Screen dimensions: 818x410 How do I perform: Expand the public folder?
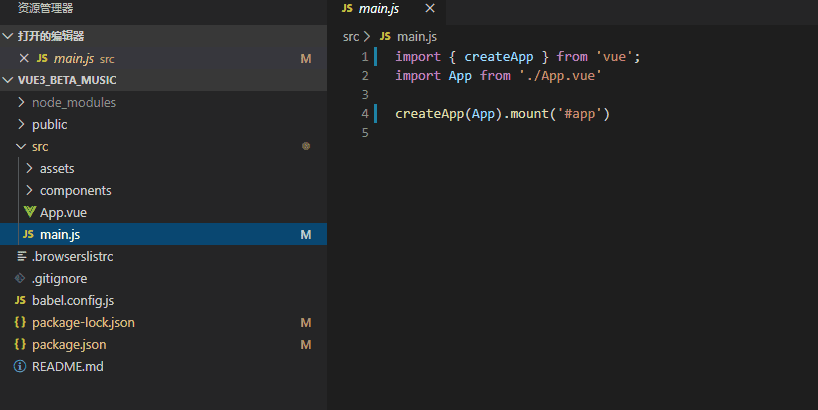coord(21,124)
